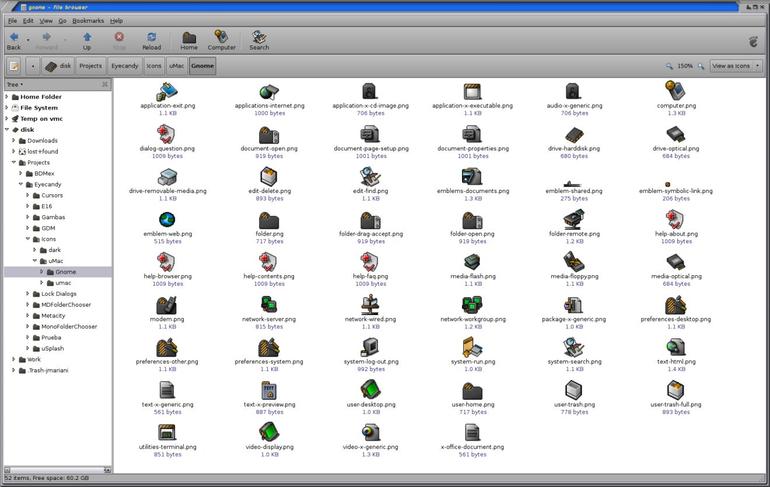Navigate Up one folder level
Viewport: 770px width, 487px height.
point(87,41)
